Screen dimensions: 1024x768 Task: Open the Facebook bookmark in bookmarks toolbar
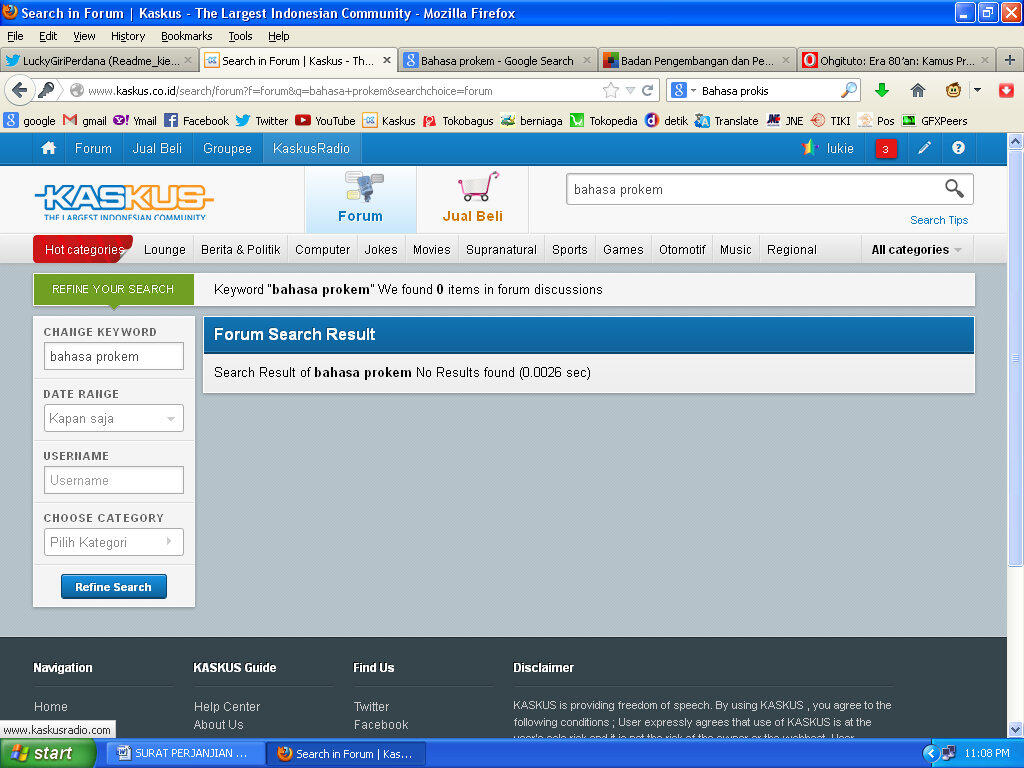tap(196, 121)
